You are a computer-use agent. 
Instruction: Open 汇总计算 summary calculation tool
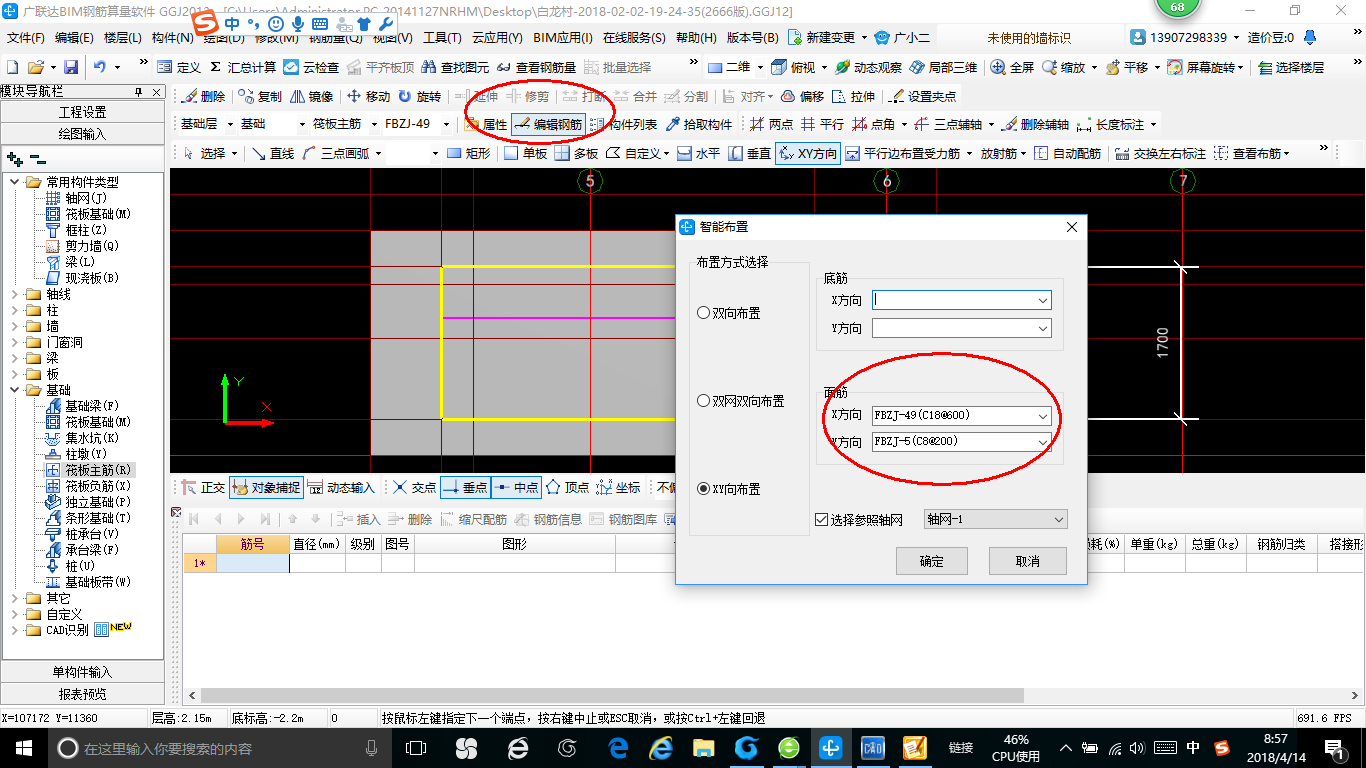pyautogui.click(x=243, y=67)
